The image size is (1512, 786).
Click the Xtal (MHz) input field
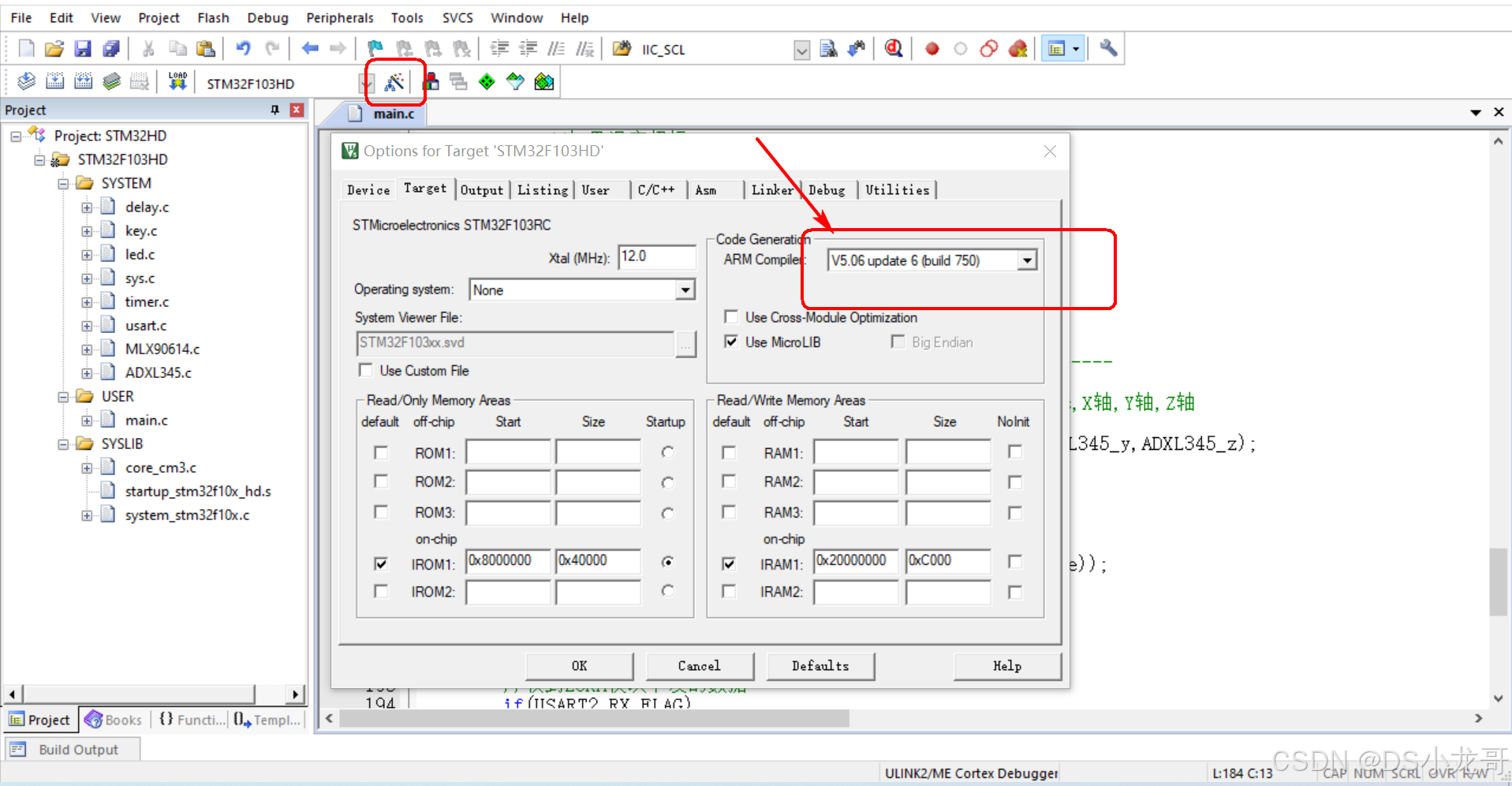pos(656,256)
